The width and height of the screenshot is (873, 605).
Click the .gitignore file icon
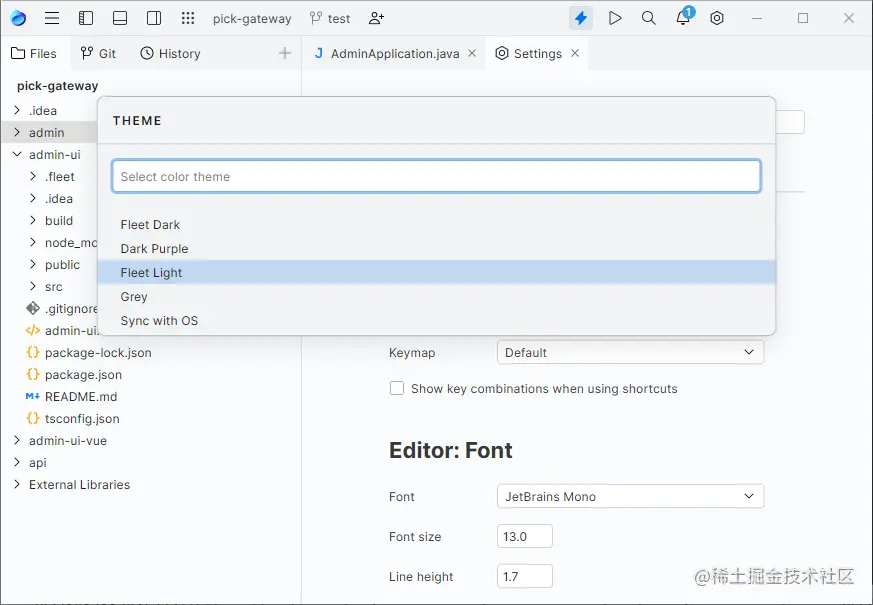(x=33, y=308)
